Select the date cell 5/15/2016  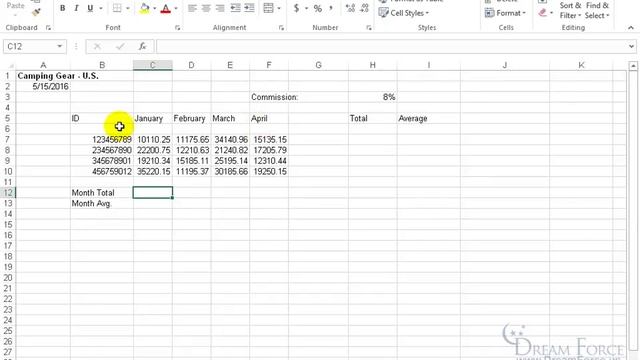pos(43,87)
